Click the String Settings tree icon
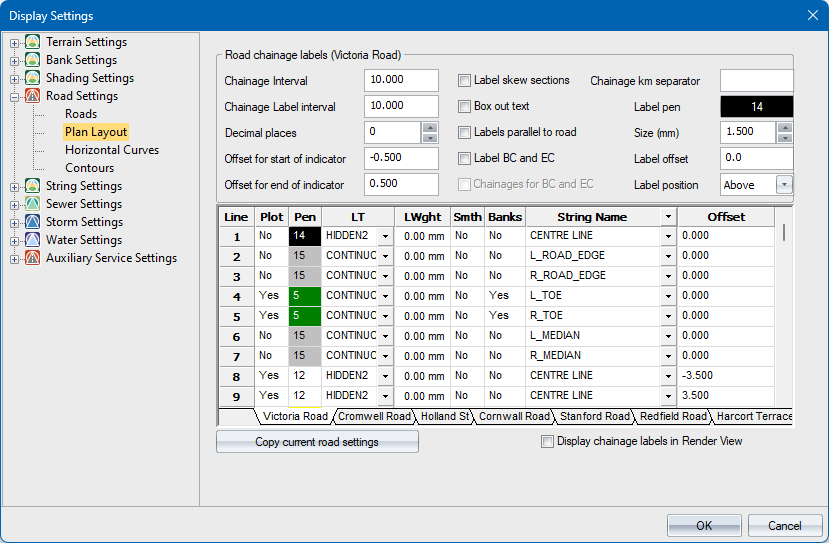This screenshot has width=829, height=543. pos(33,186)
